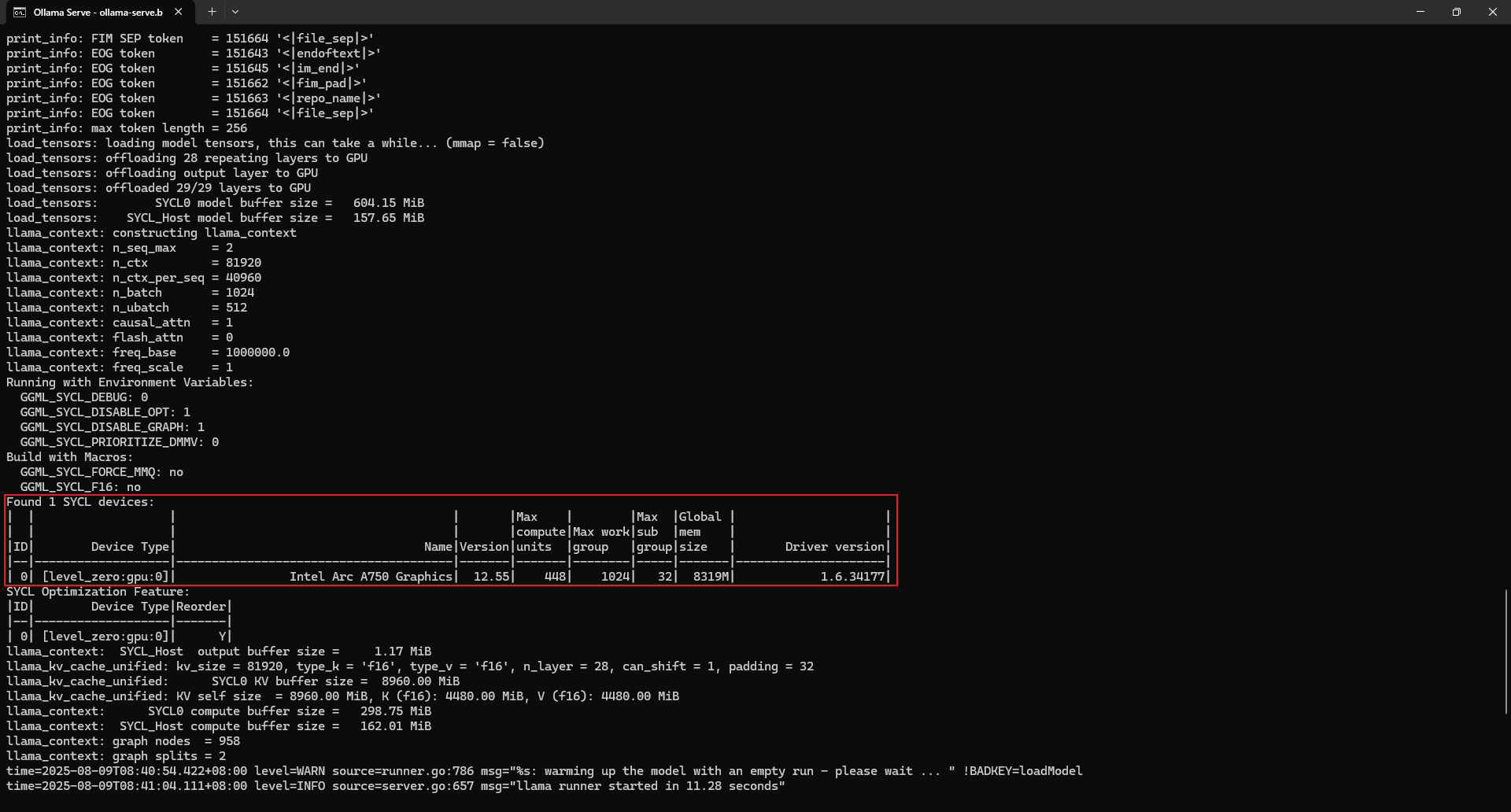Click 'Max compute units' value '448'

point(555,577)
